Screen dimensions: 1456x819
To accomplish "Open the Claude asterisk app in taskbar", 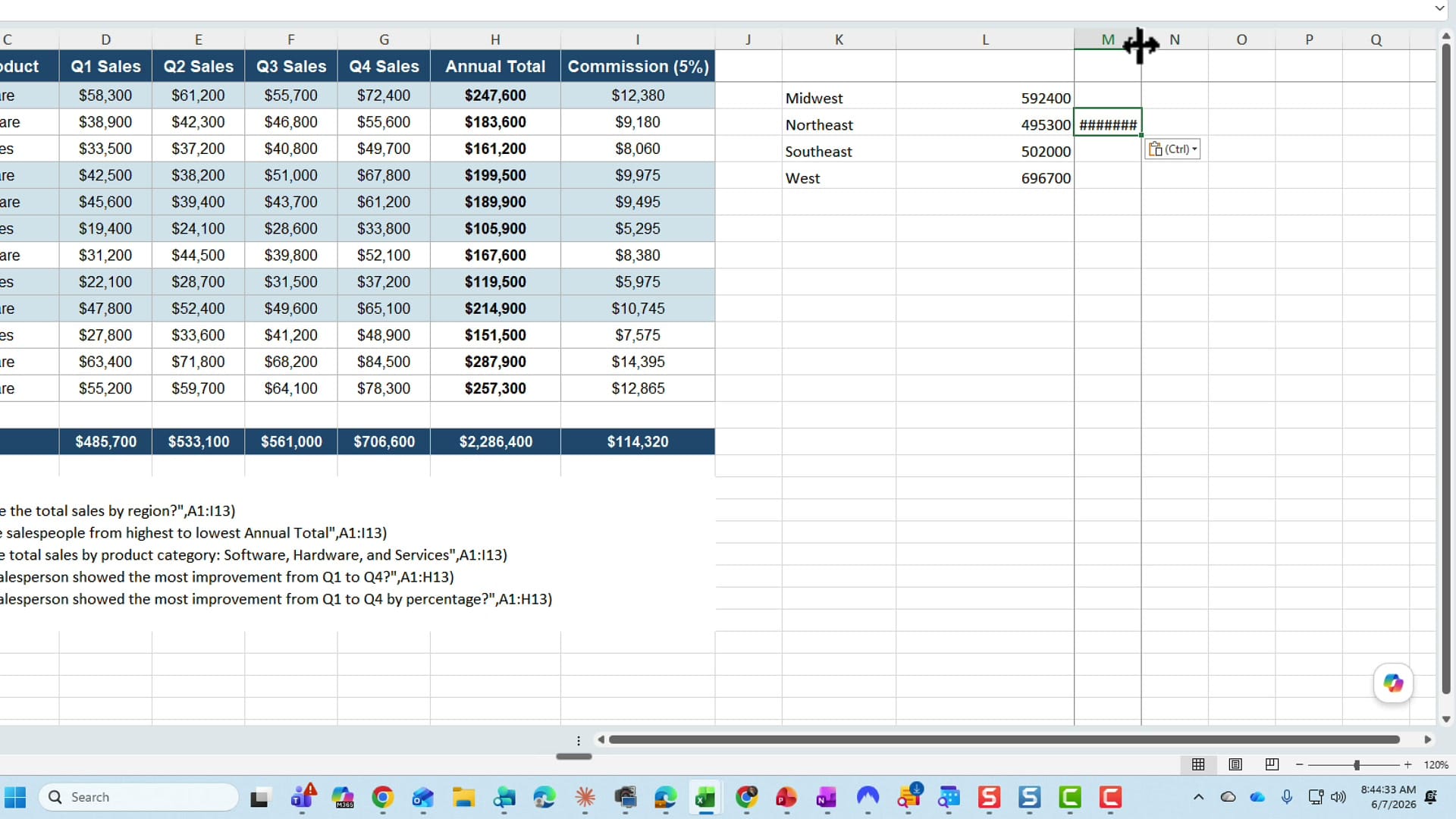I will 585,797.
